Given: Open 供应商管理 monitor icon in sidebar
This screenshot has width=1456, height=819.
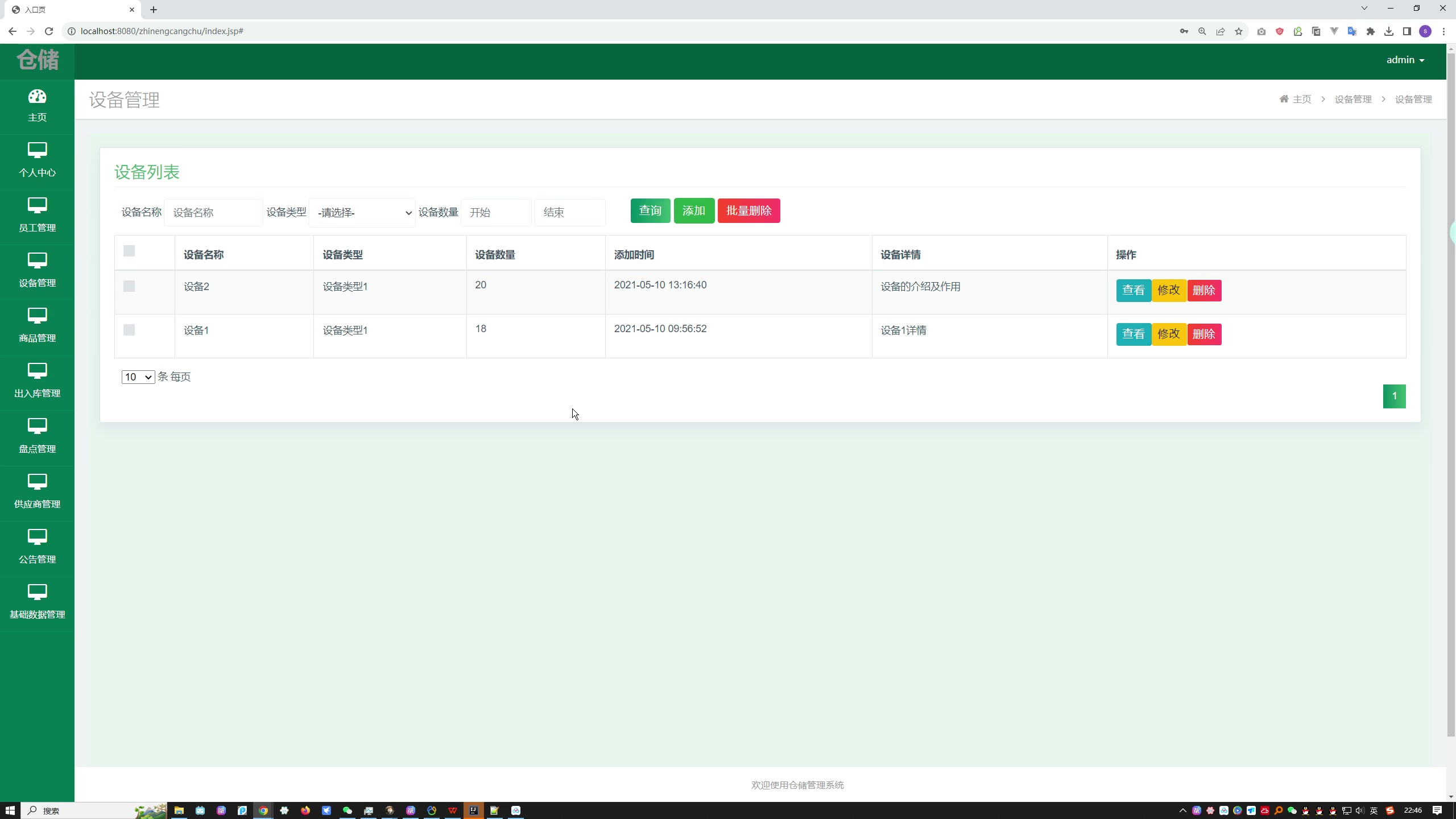Looking at the screenshot, I should pyautogui.click(x=37, y=482).
